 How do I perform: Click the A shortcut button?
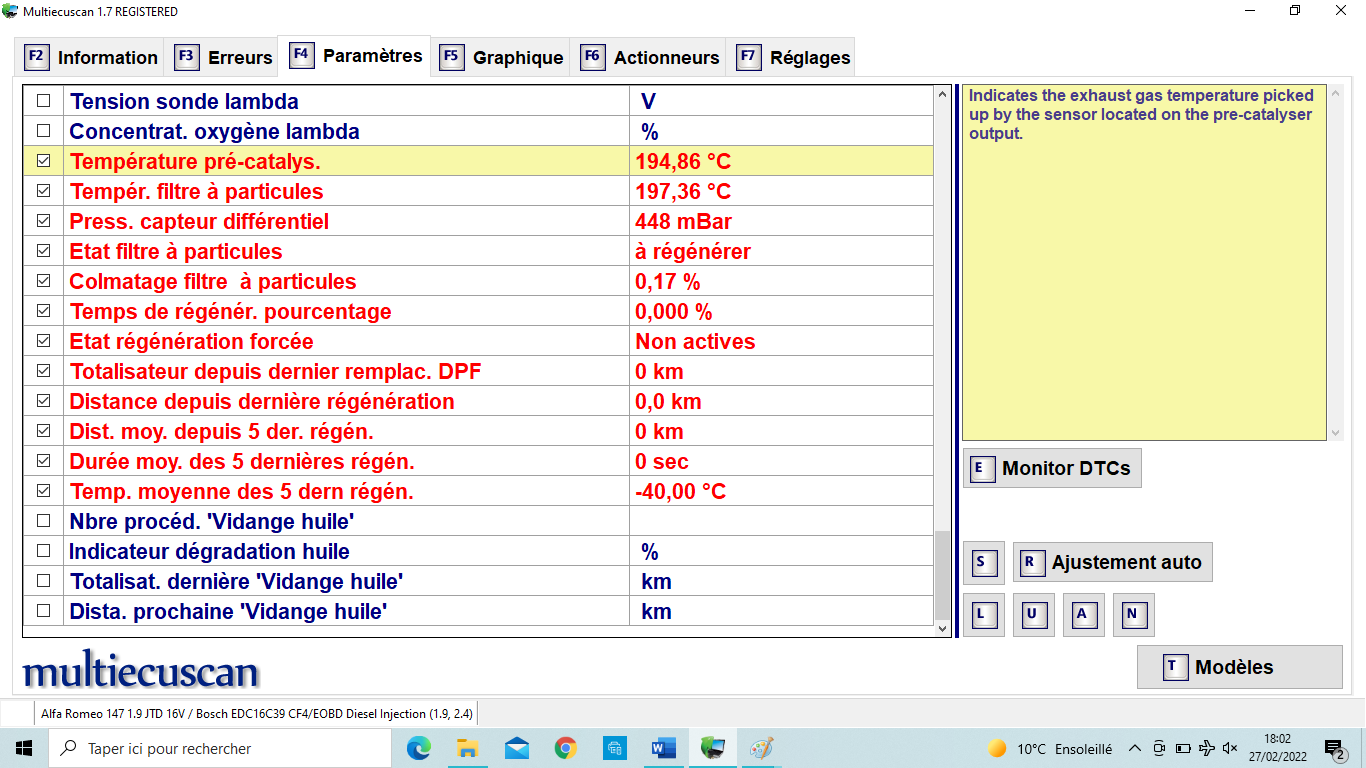click(x=1083, y=614)
